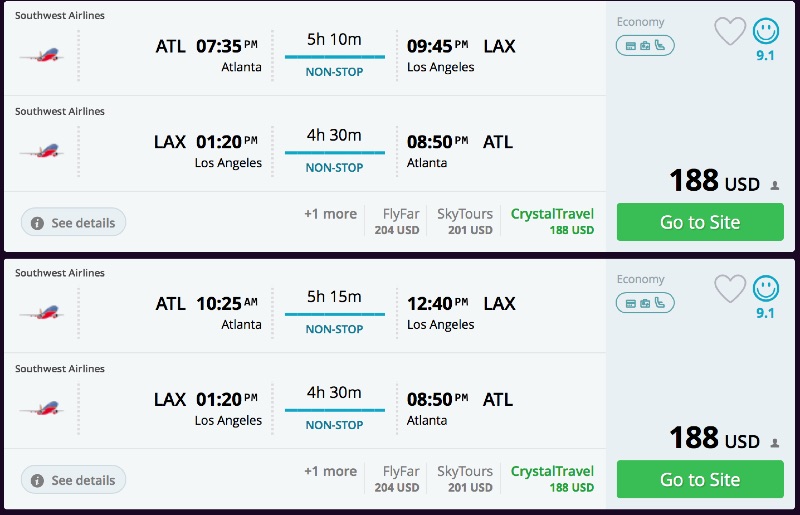Click the passenger icon beside second 188 USD price
The height and width of the screenshot is (515, 800).
tap(775, 442)
